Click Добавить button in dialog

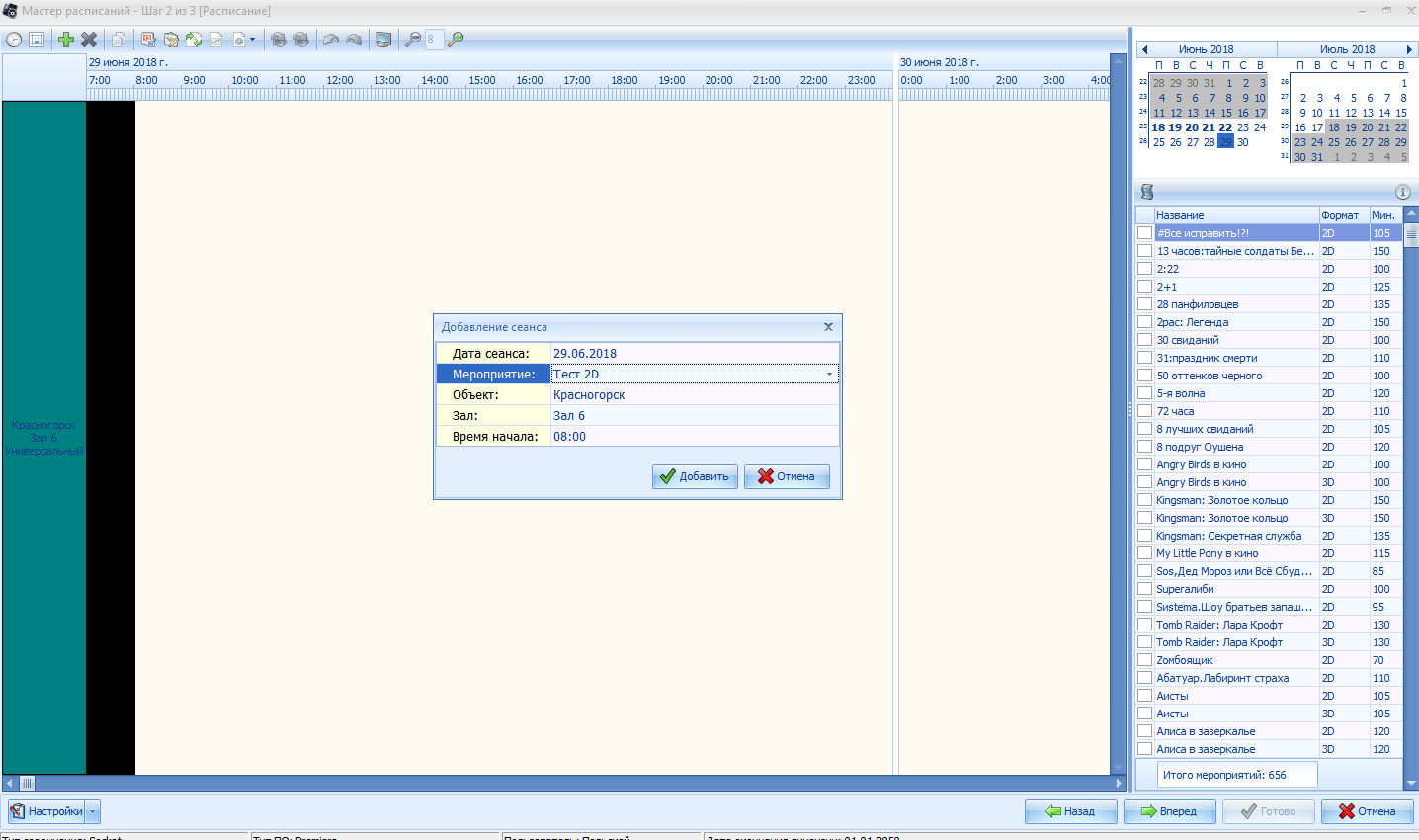tap(695, 476)
